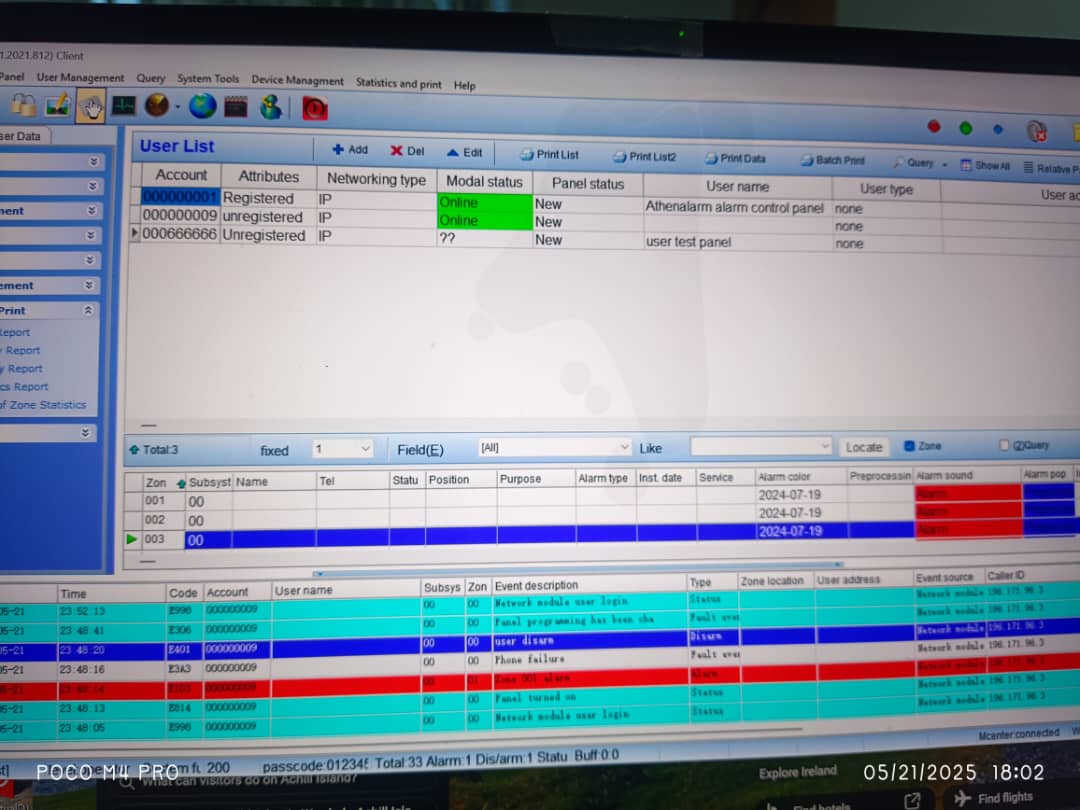Expand the first sidebar section chevron
The height and width of the screenshot is (810, 1080).
93,161
